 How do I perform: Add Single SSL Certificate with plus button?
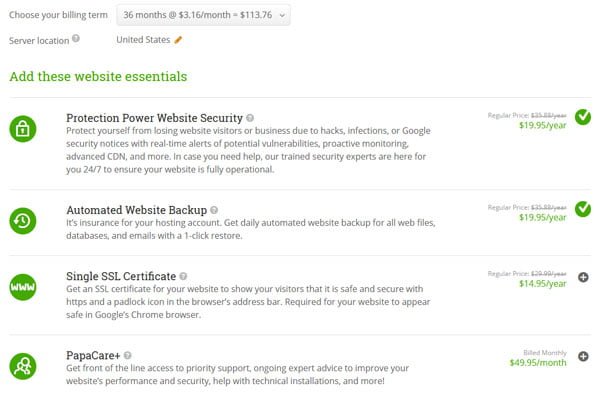click(x=583, y=277)
